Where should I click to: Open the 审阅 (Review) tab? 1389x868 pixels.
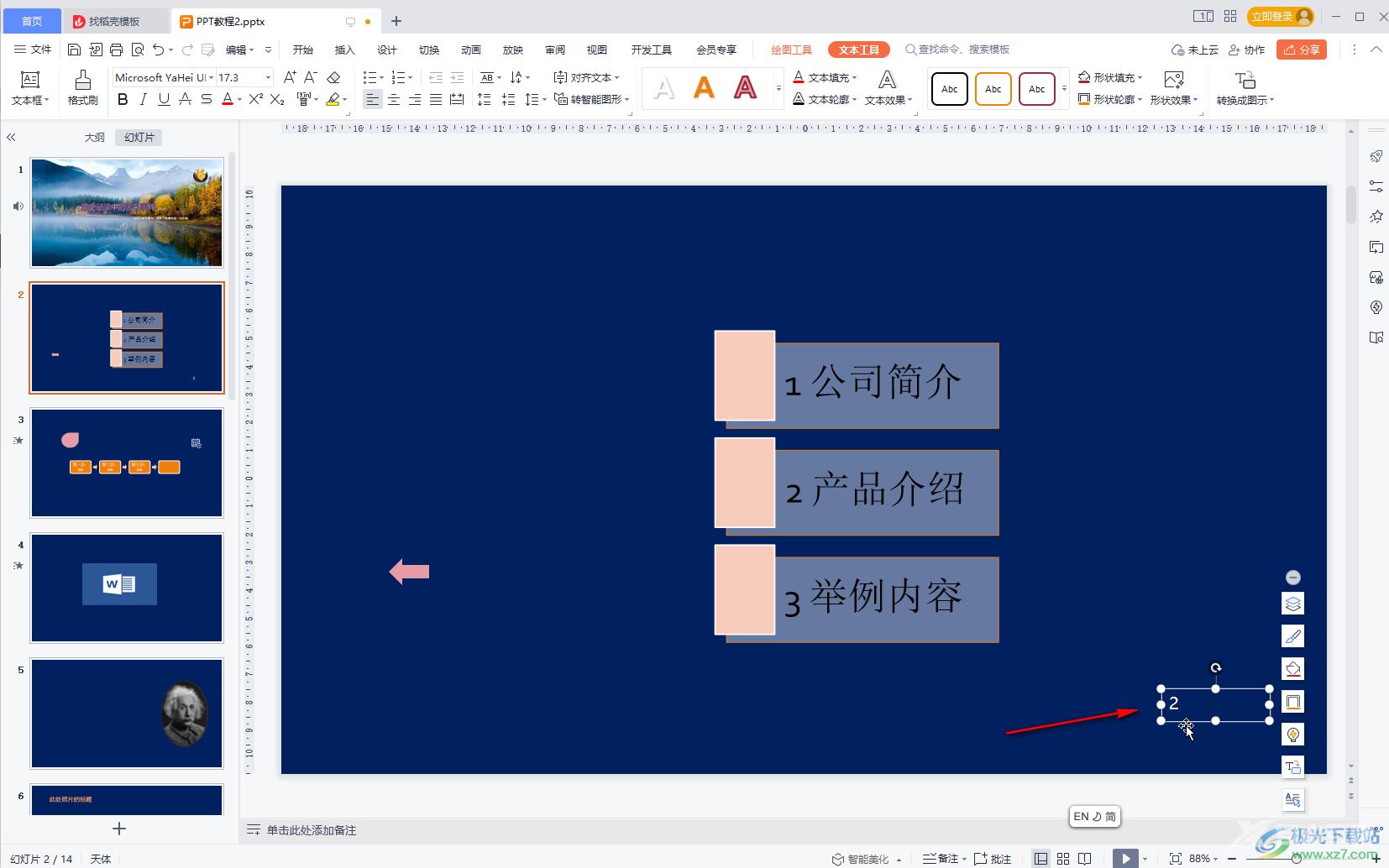pos(555,50)
